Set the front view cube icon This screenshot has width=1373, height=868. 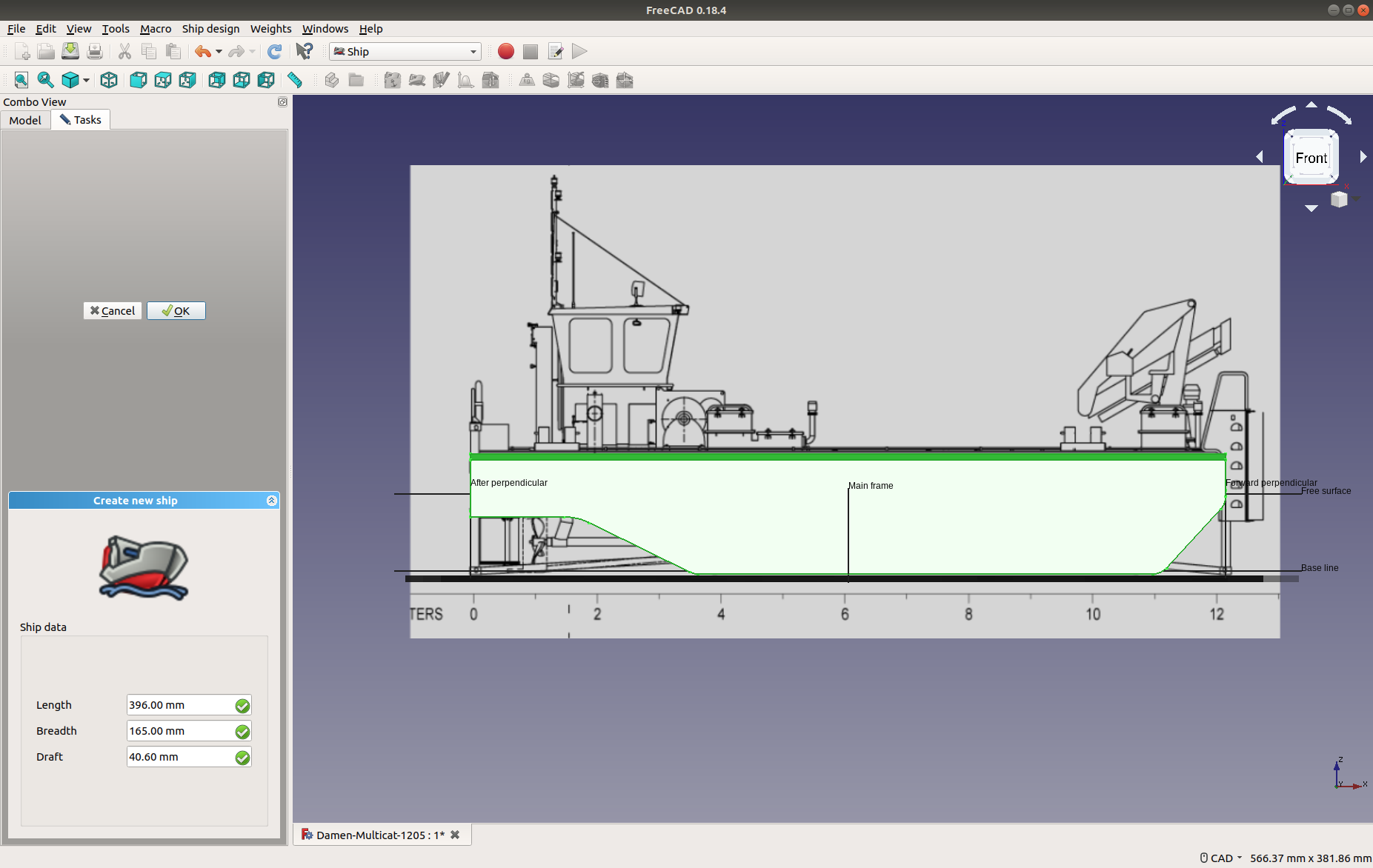pyautogui.click(x=139, y=80)
